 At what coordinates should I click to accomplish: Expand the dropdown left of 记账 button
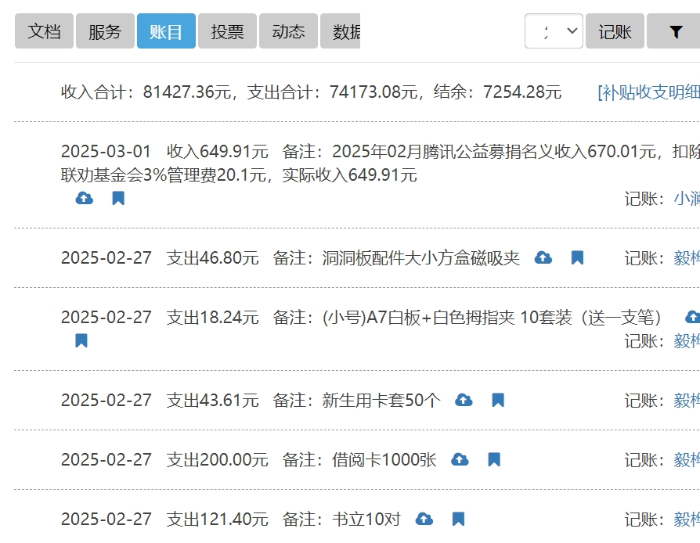click(x=554, y=31)
